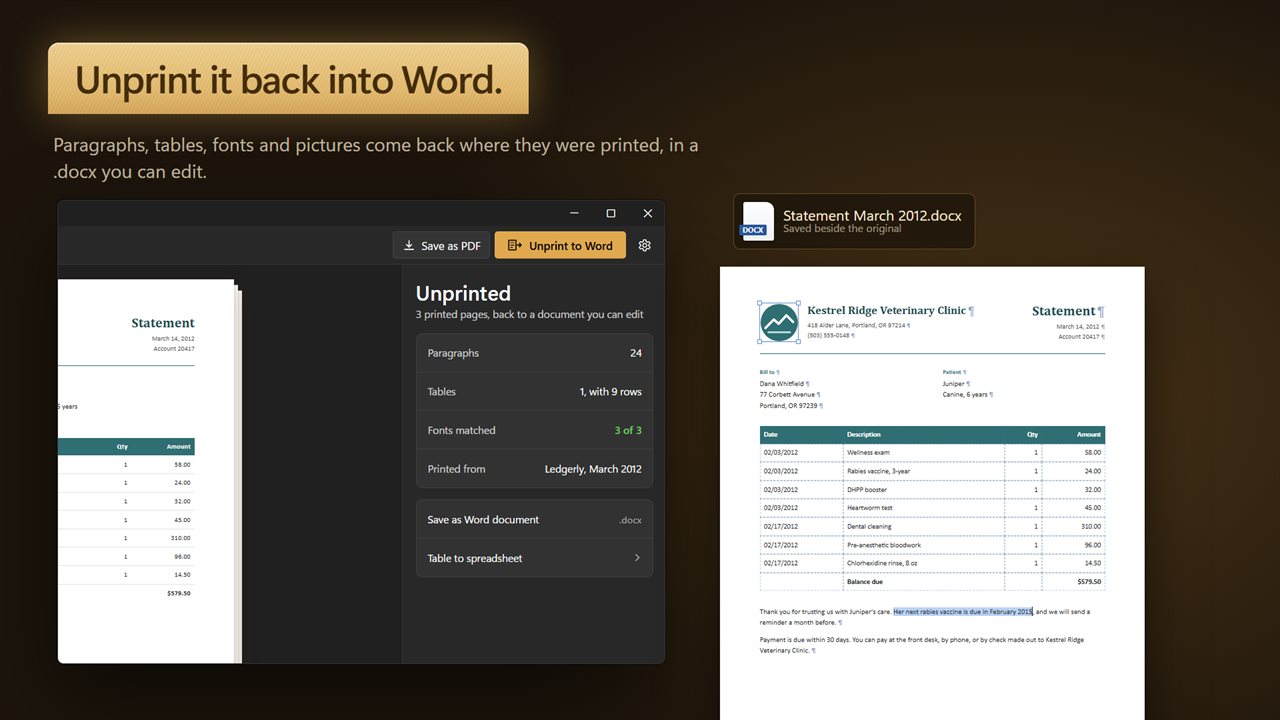The width and height of the screenshot is (1280, 720).
Task: Select the clinic logo image in the document
Action: point(778,322)
